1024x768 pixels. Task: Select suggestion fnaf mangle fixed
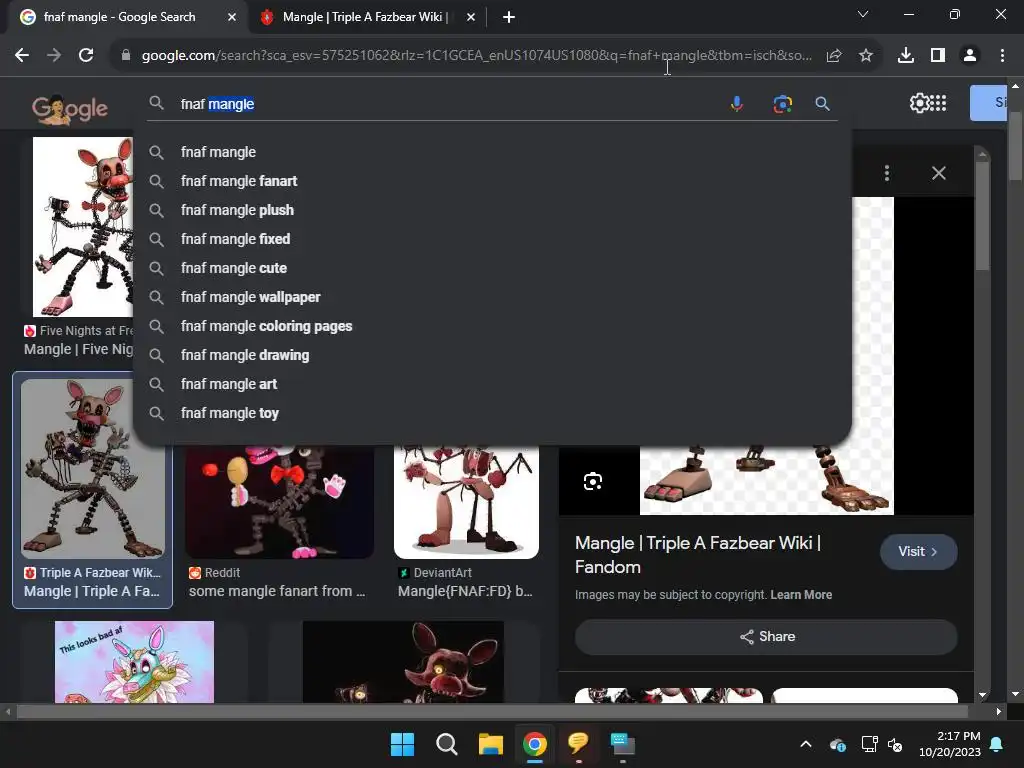coord(492,239)
